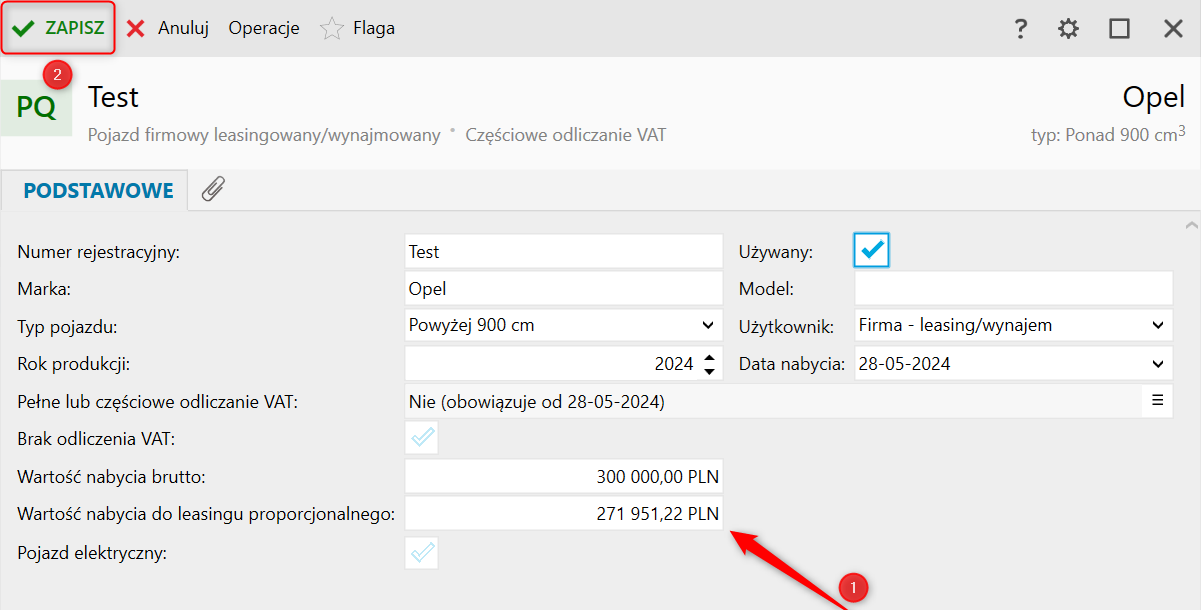Enable Pojazd elektryczny checkbox
The height and width of the screenshot is (610, 1201).
[422, 552]
